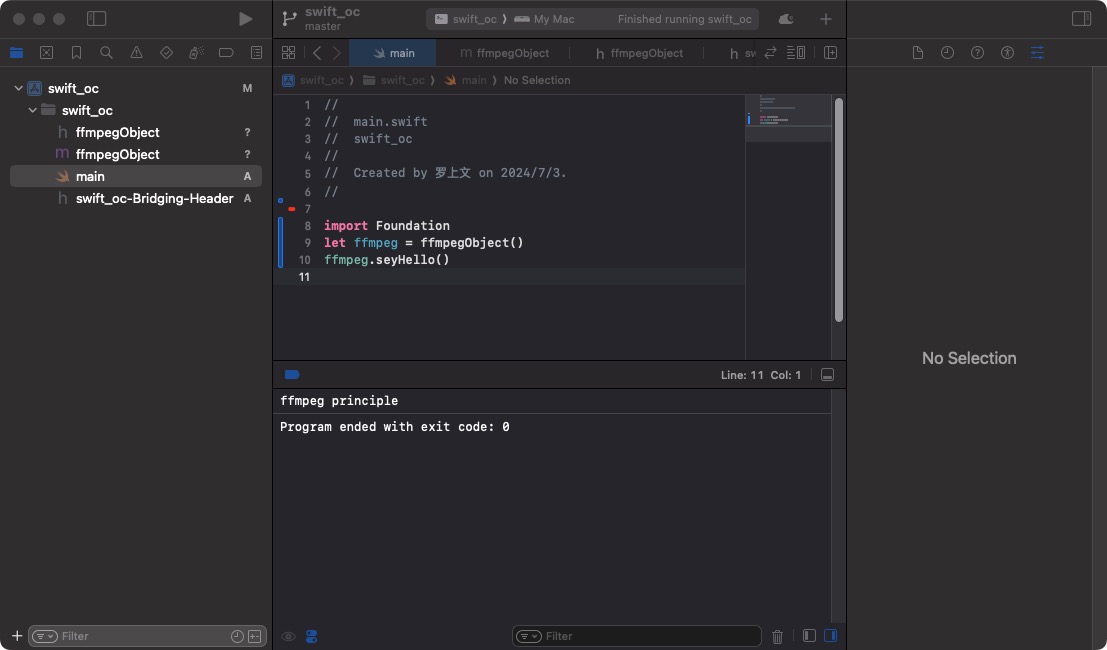Add editor on the right

830,53
